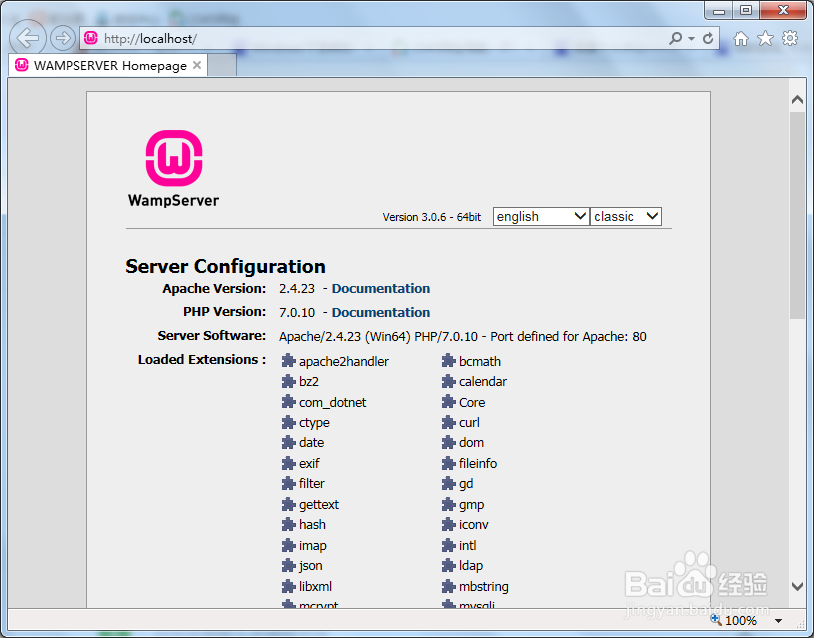The width and height of the screenshot is (814, 638).
Task: Open the address bar autocomplete dropdown arrow
Action: [x=691, y=38]
